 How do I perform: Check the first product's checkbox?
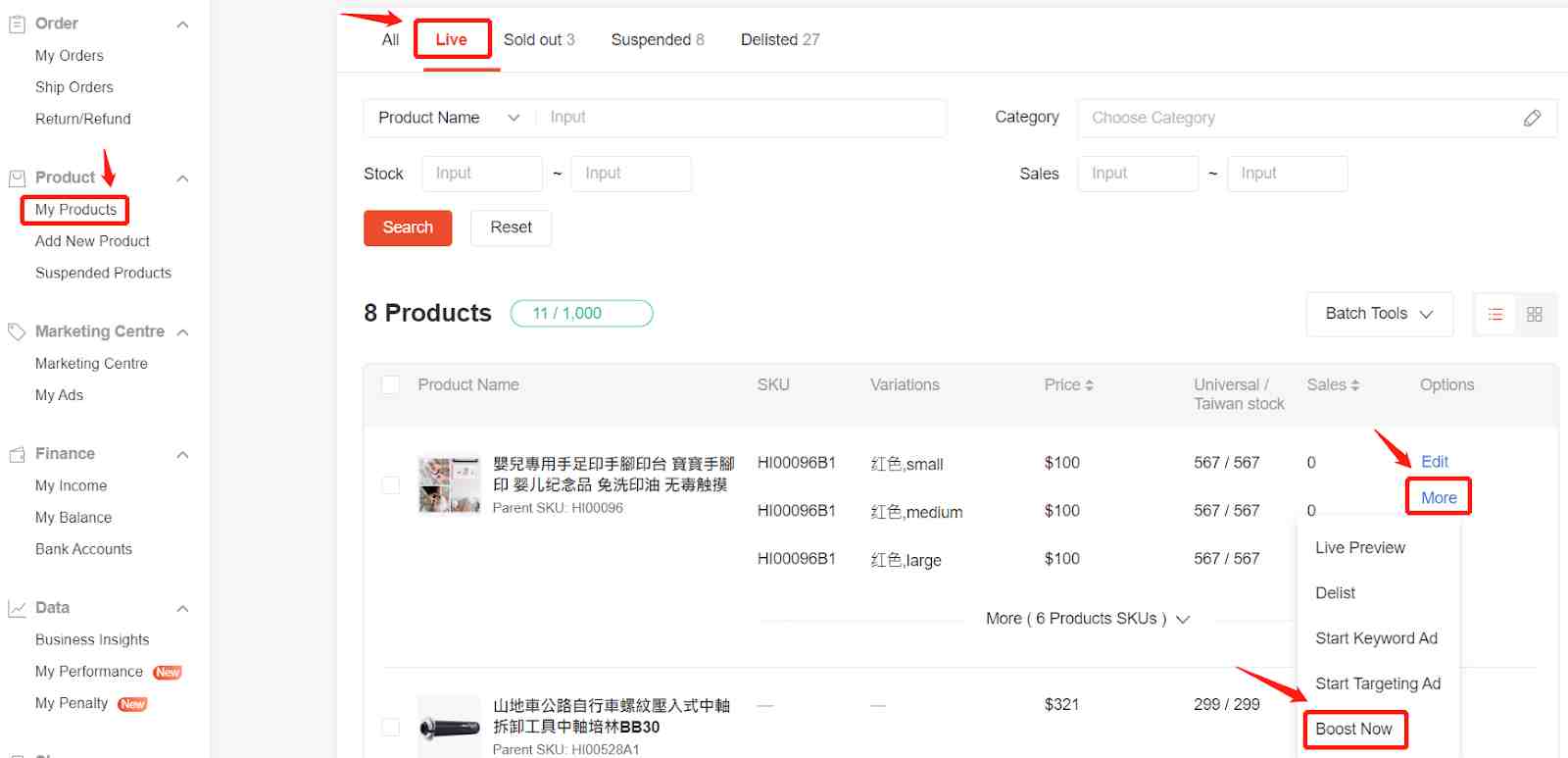pos(391,485)
